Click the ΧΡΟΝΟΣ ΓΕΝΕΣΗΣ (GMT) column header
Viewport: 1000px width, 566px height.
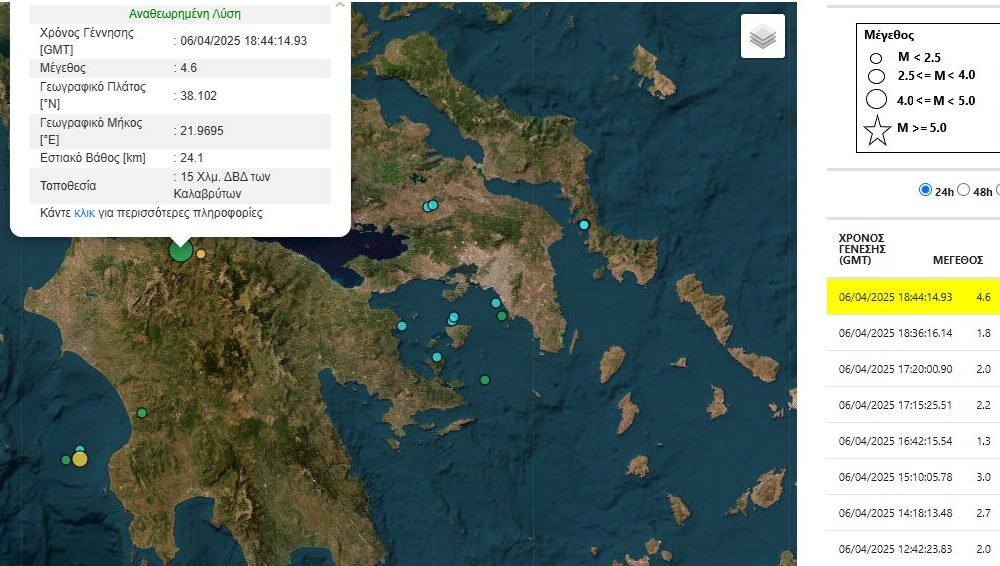point(862,249)
